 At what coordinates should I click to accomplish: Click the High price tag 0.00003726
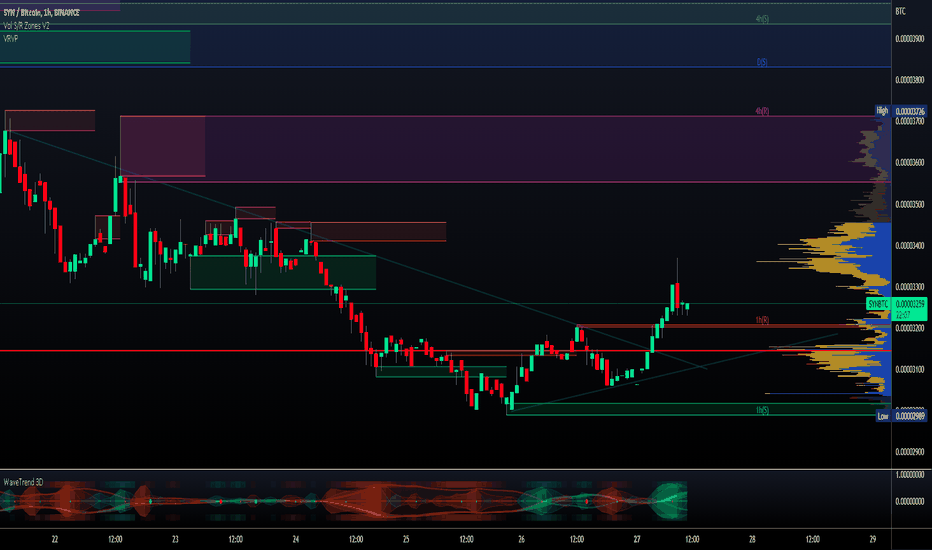901,111
